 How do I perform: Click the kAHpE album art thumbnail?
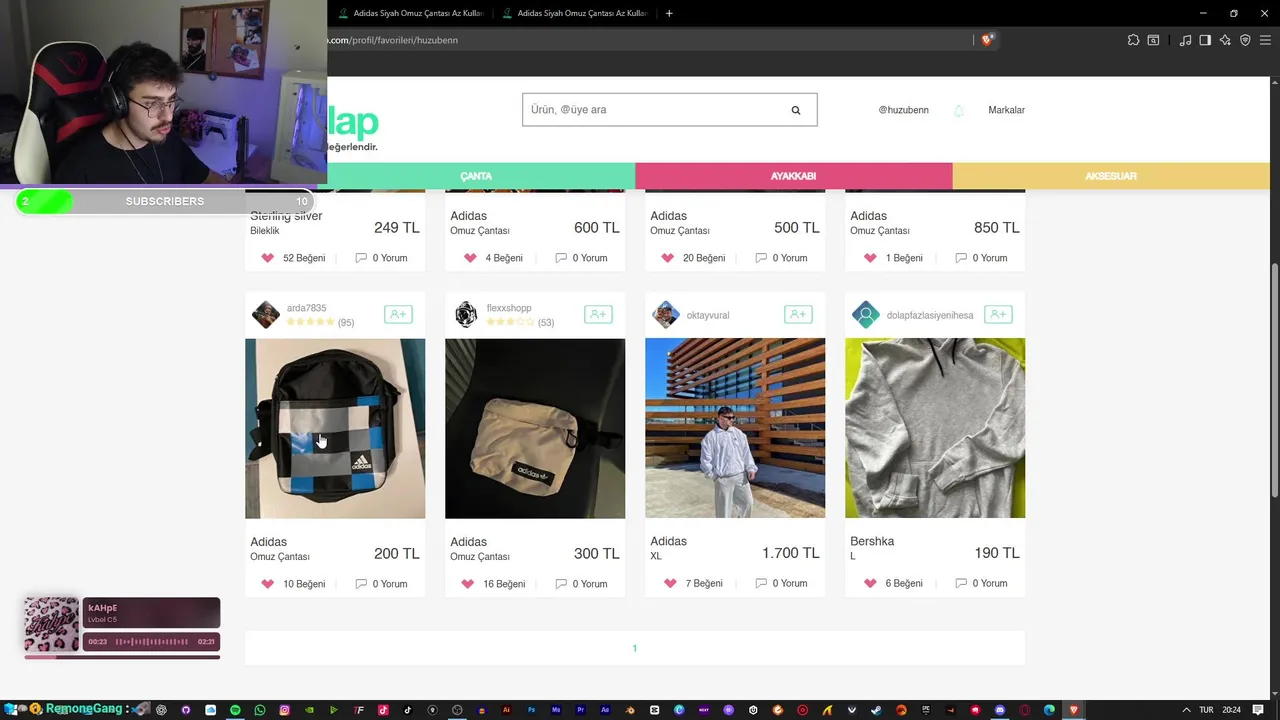coord(51,624)
